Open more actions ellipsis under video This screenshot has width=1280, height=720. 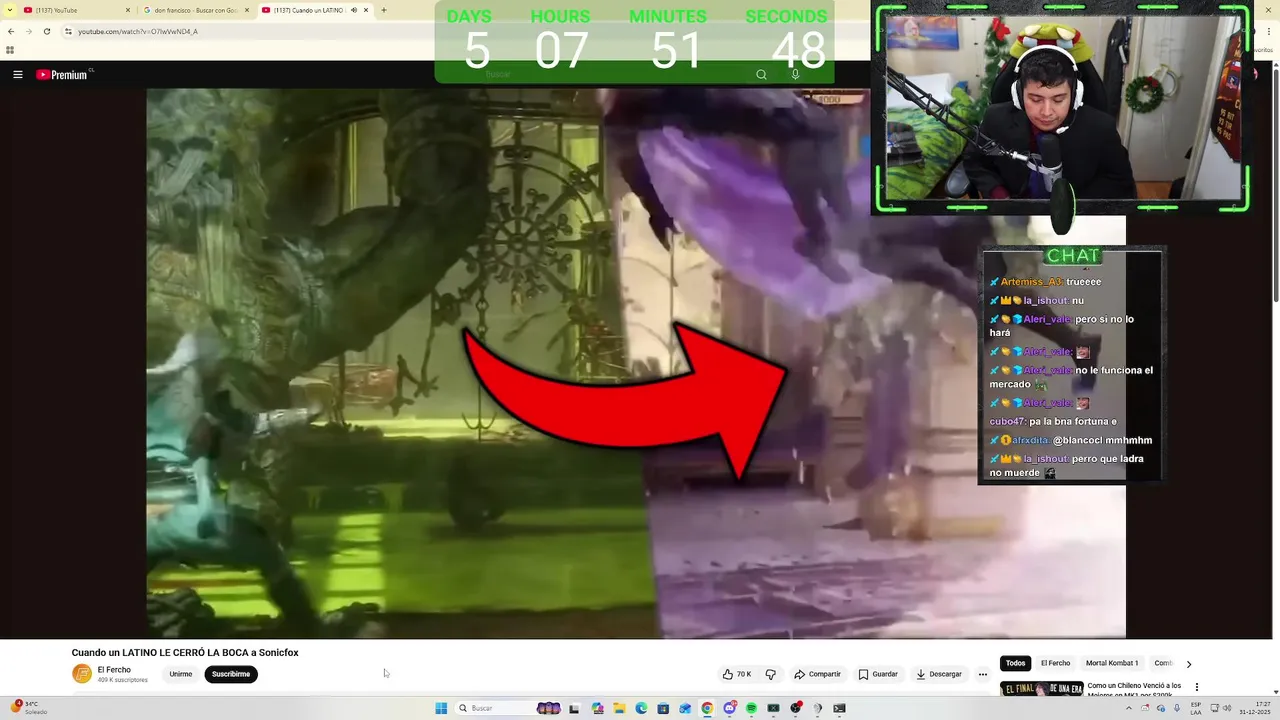pyautogui.click(x=982, y=674)
